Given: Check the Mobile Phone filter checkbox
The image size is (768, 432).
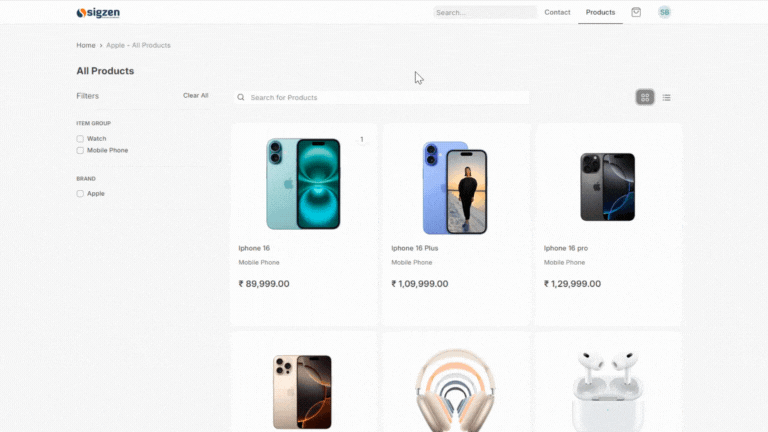Looking at the screenshot, I should coord(80,150).
